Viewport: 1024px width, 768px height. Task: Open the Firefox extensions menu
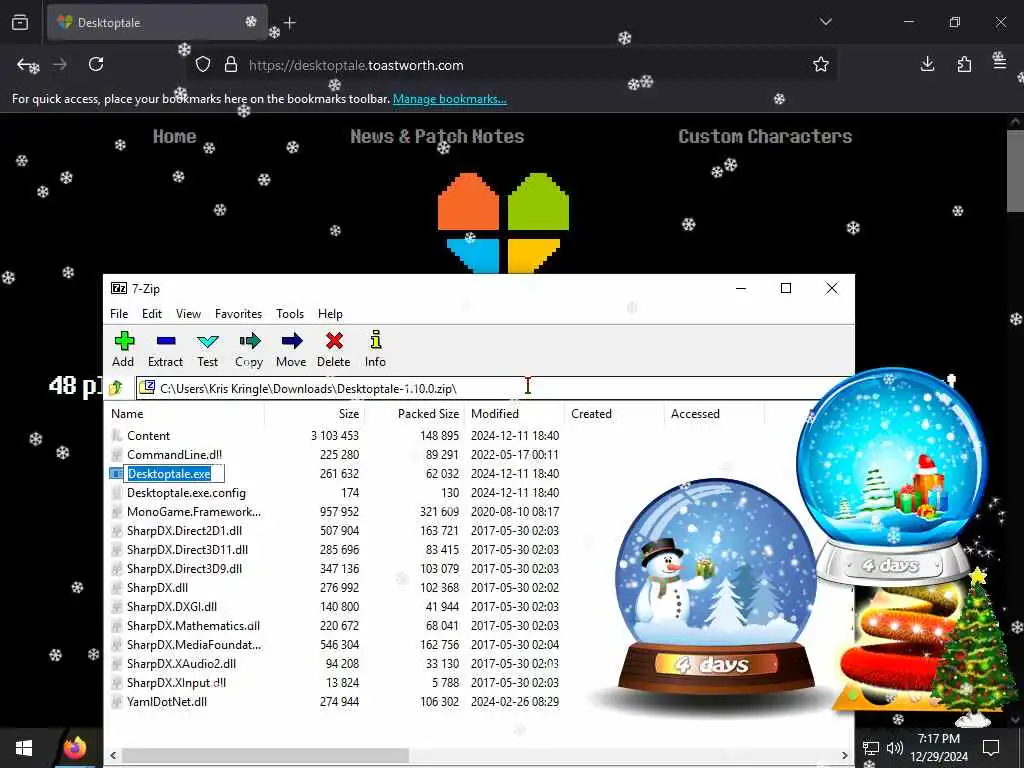(964, 64)
